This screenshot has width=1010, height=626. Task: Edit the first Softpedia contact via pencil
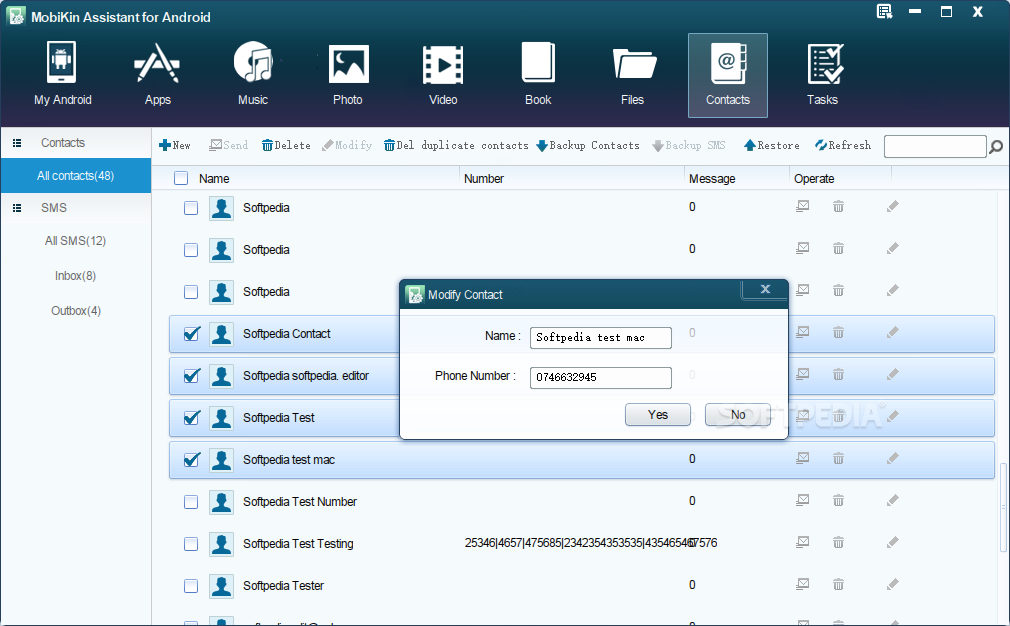pos(892,207)
